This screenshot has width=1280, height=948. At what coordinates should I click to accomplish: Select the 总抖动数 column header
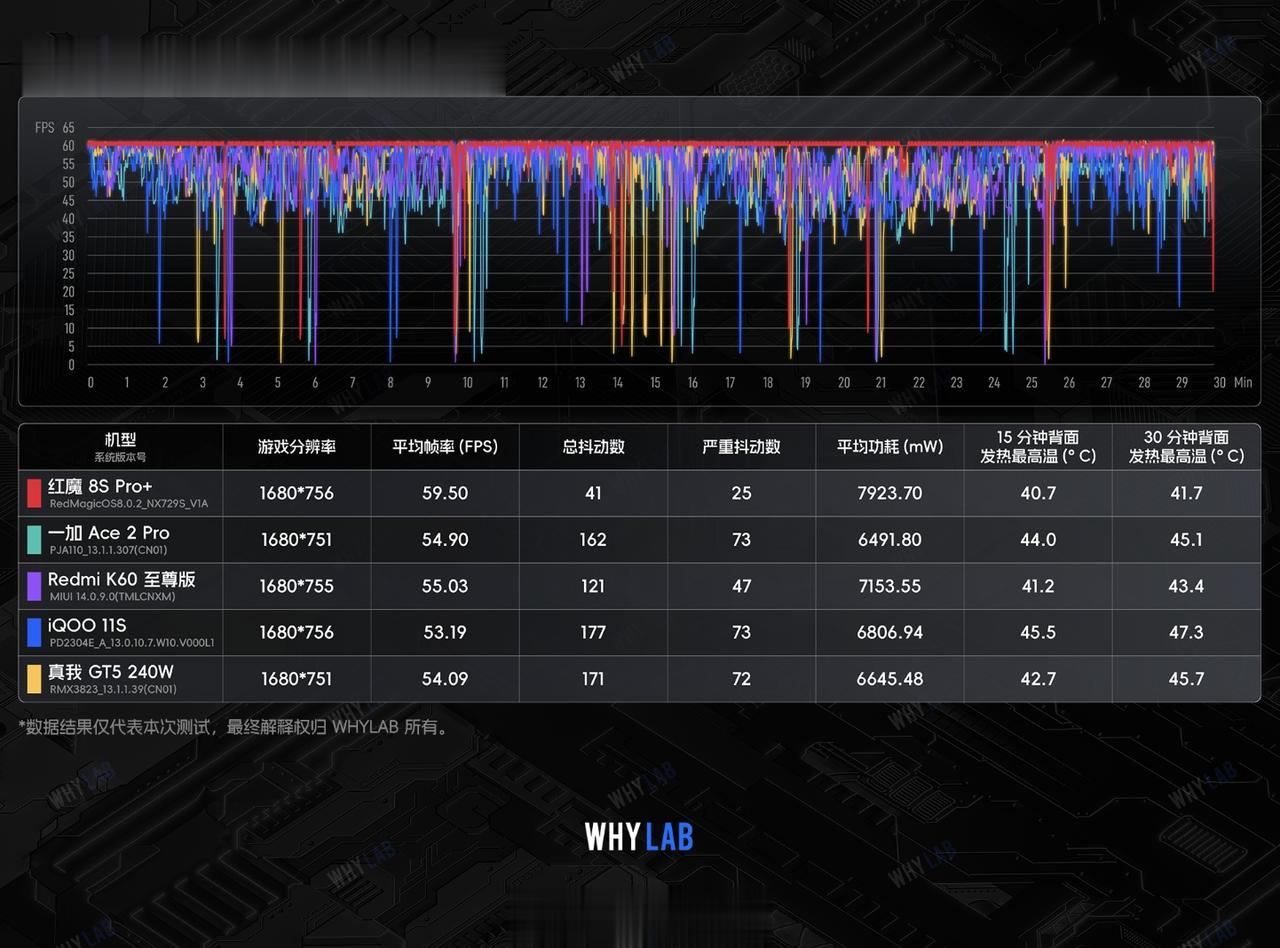[x=593, y=447]
